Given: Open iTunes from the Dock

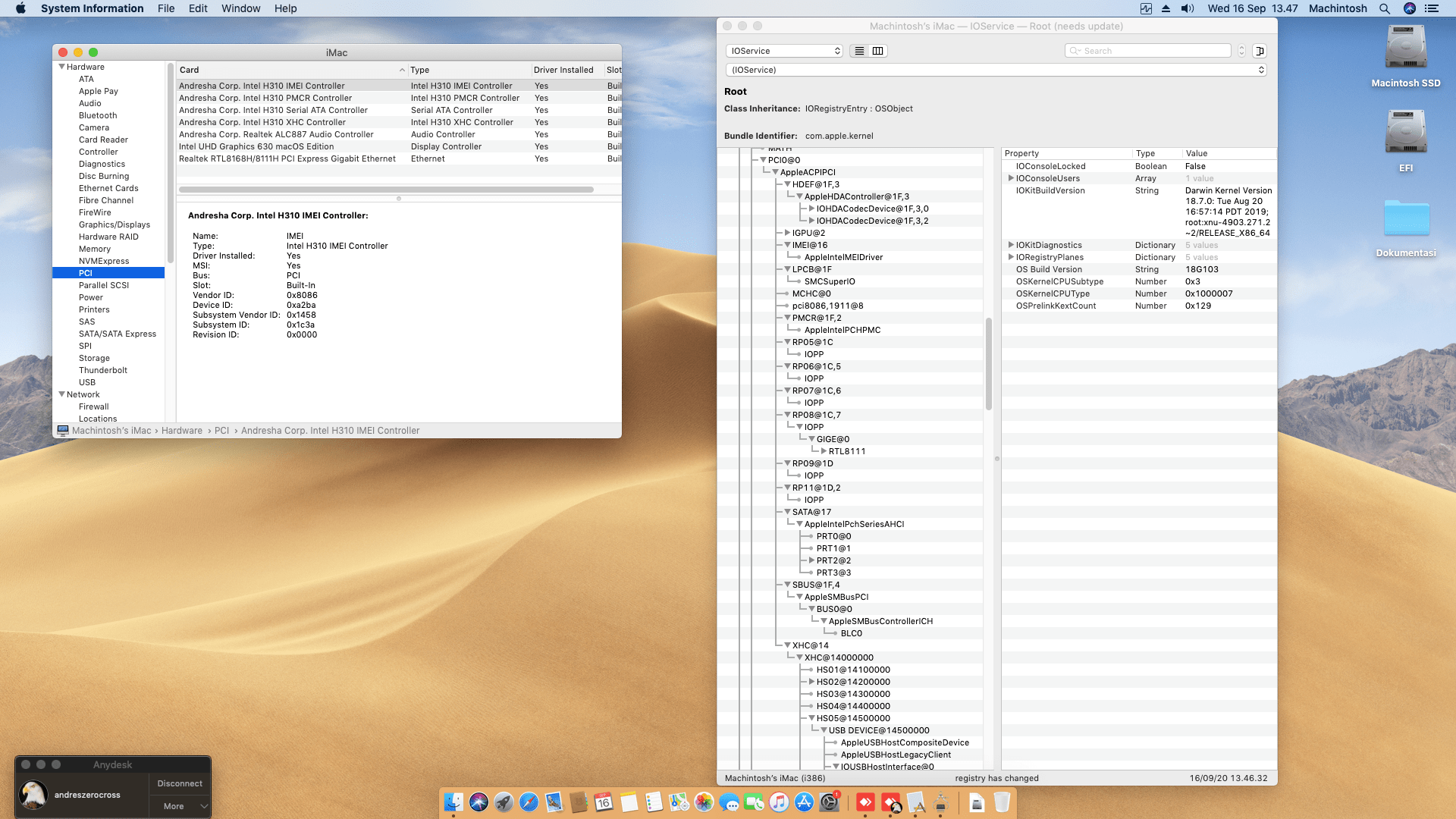Looking at the screenshot, I should click(780, 802).
